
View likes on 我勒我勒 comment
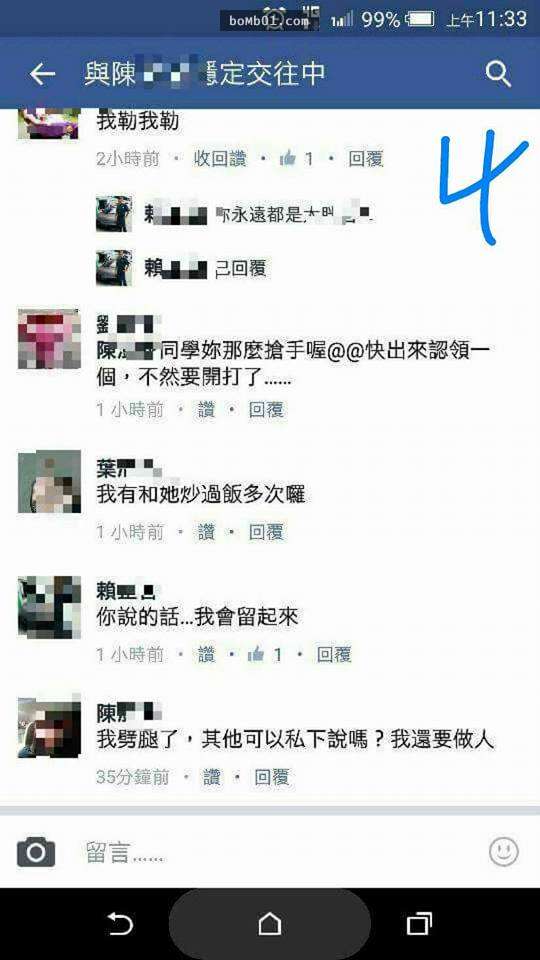click(297, 159)
